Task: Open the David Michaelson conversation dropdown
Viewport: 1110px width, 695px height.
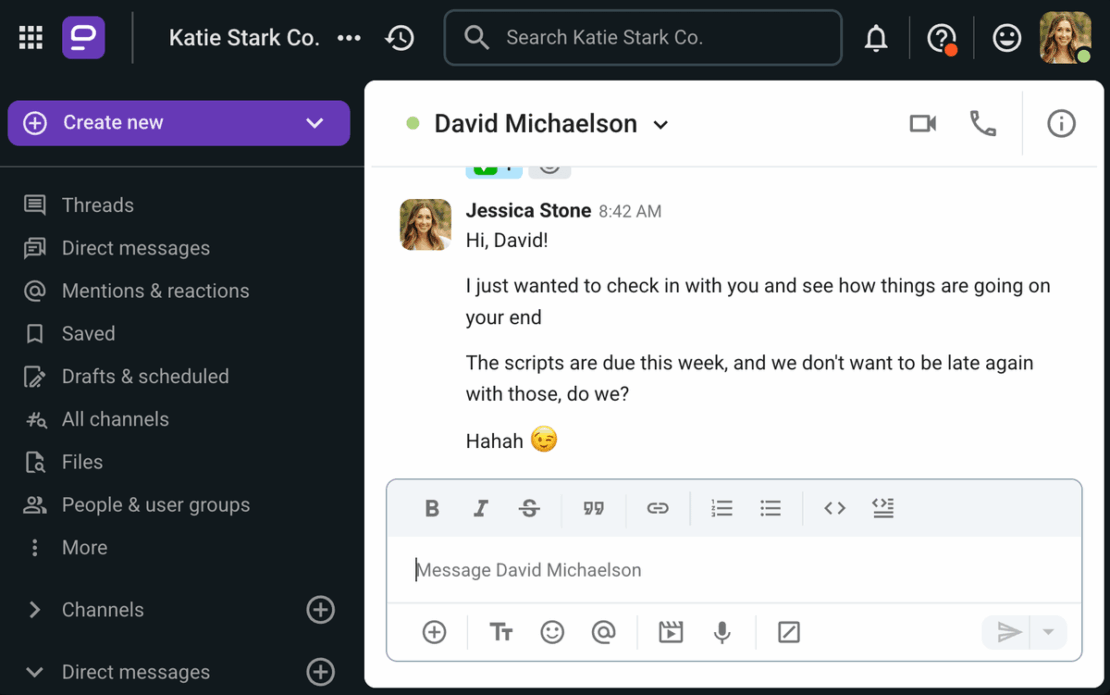Action: 660,125
